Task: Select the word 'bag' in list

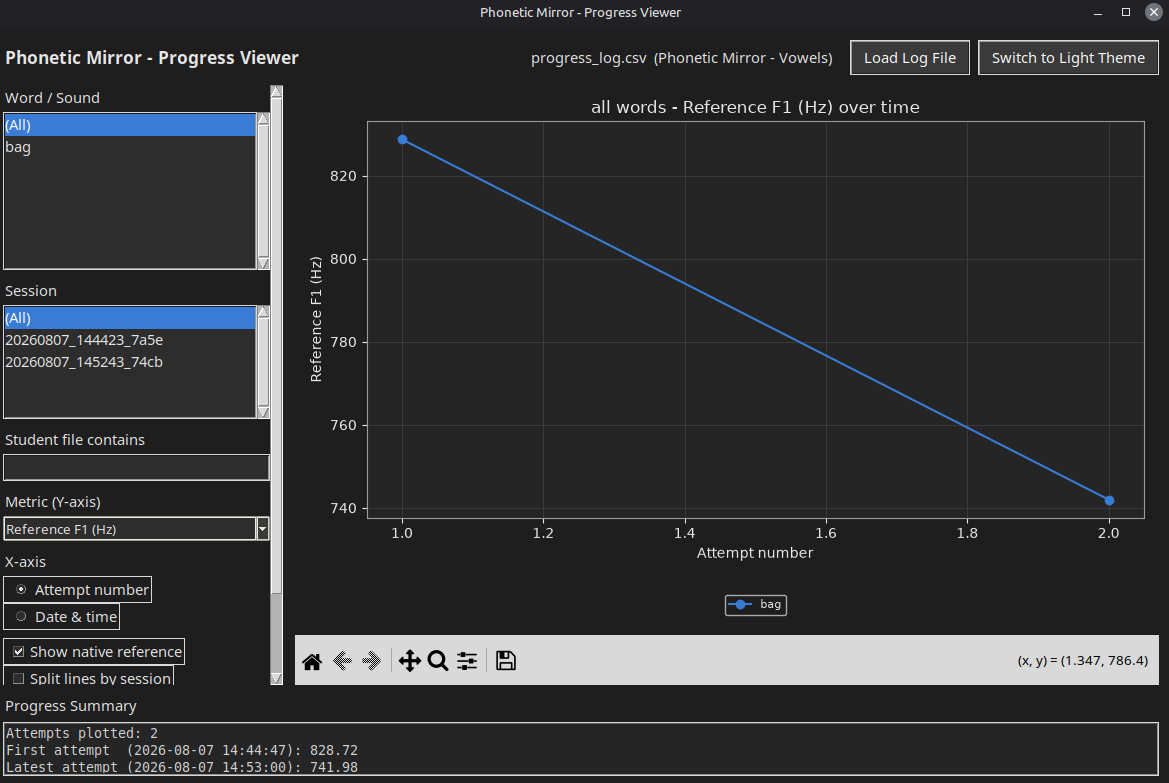Action: coord(130,147)
